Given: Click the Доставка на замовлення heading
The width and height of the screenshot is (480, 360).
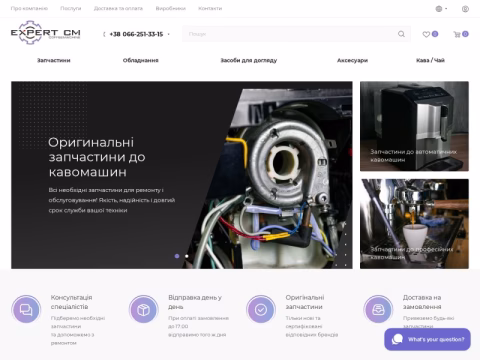Looking at the screenshot, I should [x=422, y=302].
